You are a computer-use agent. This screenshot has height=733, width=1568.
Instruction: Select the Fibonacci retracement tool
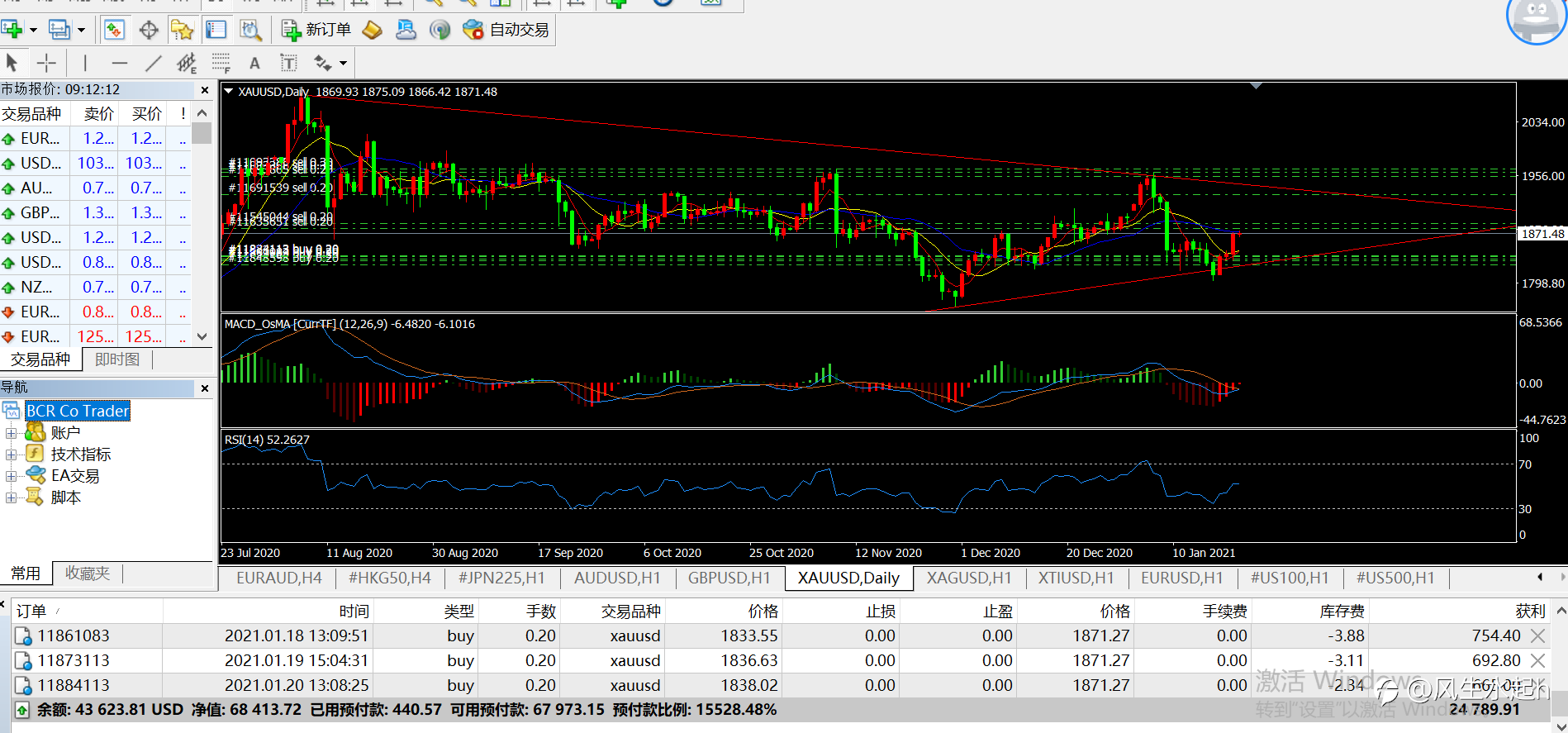pyautogui.click(x=221, y=63)
